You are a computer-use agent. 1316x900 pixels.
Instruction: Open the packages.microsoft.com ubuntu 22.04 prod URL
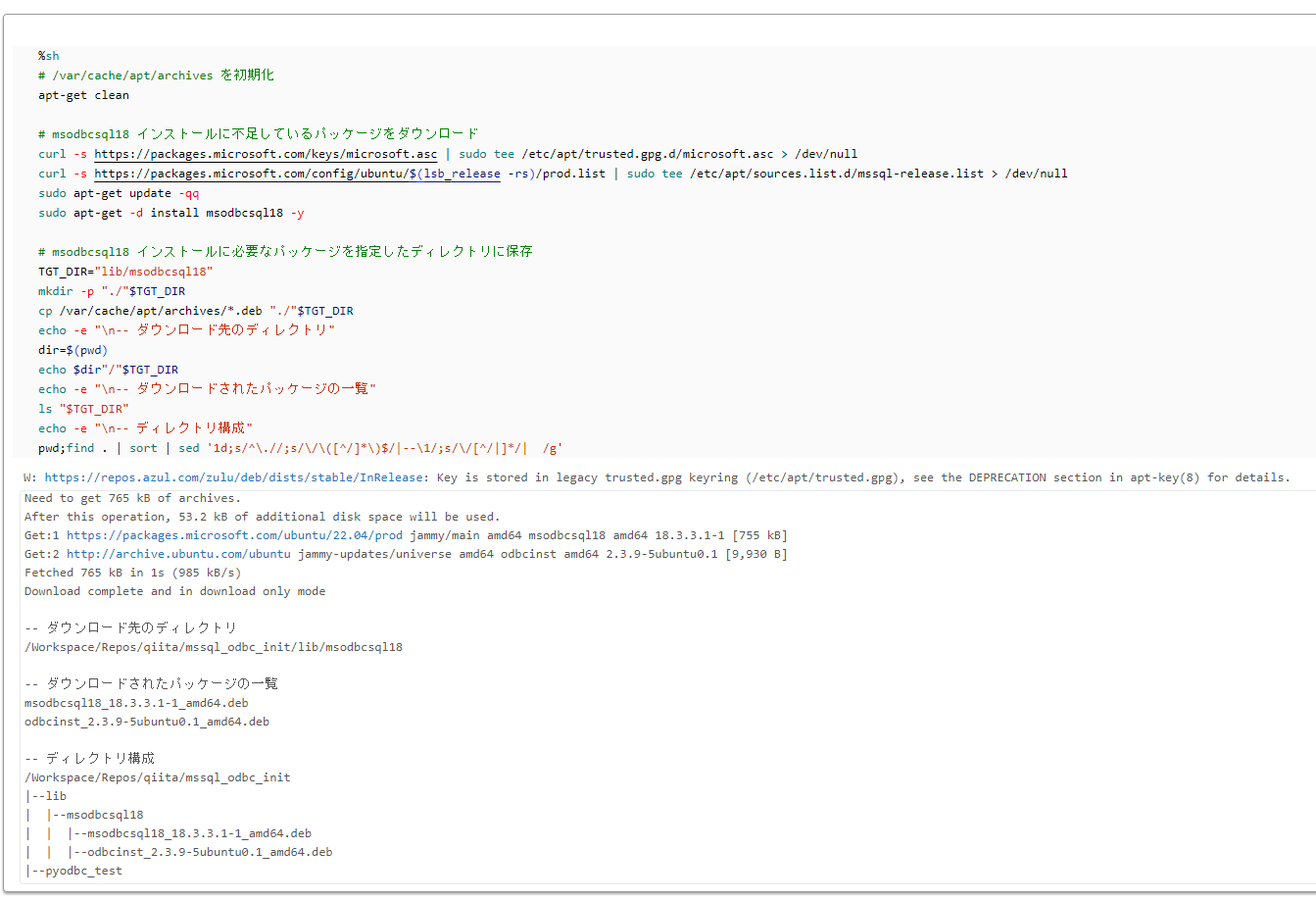point(234,535)
